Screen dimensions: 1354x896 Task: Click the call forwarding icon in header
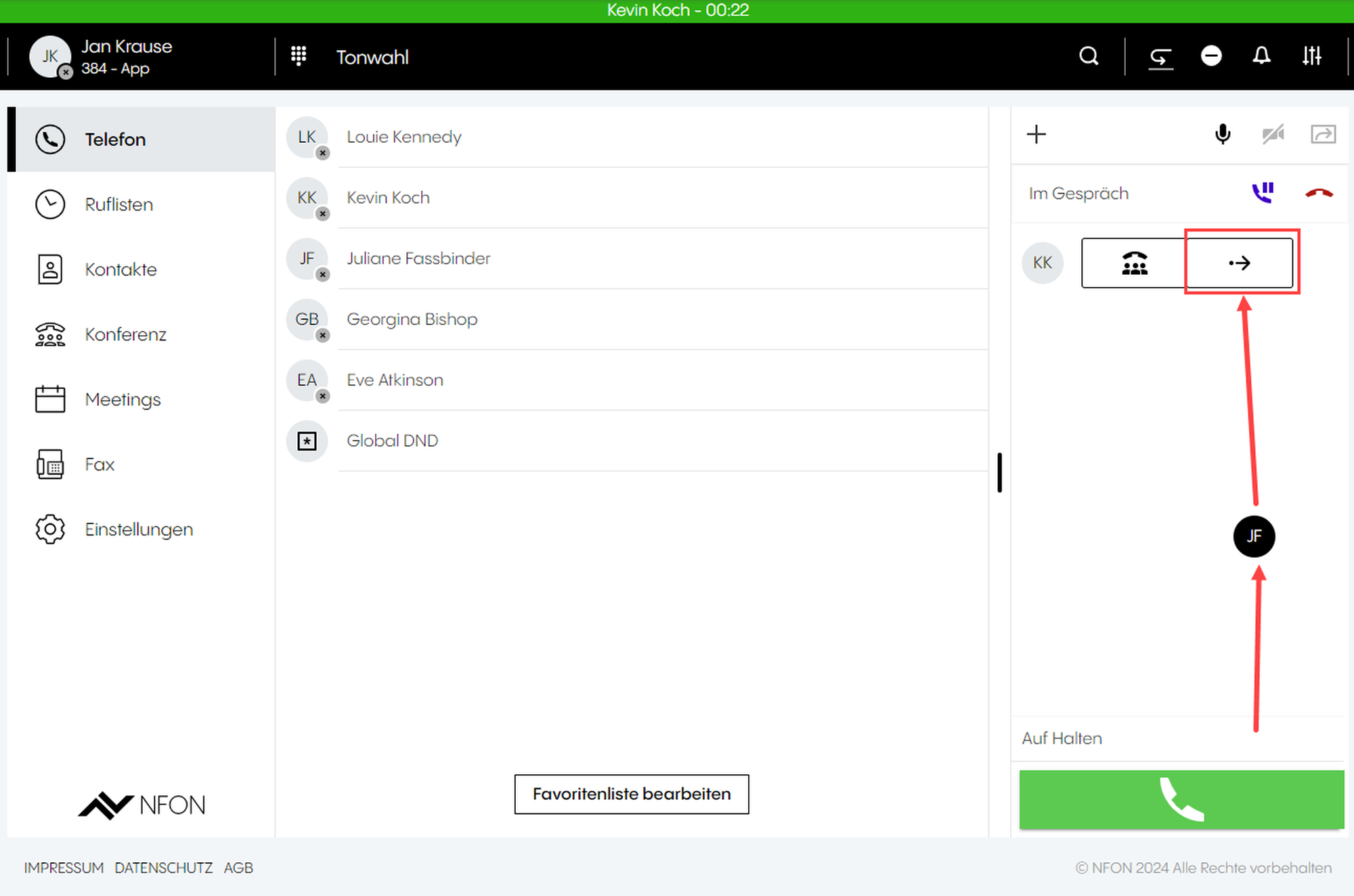1160,57
